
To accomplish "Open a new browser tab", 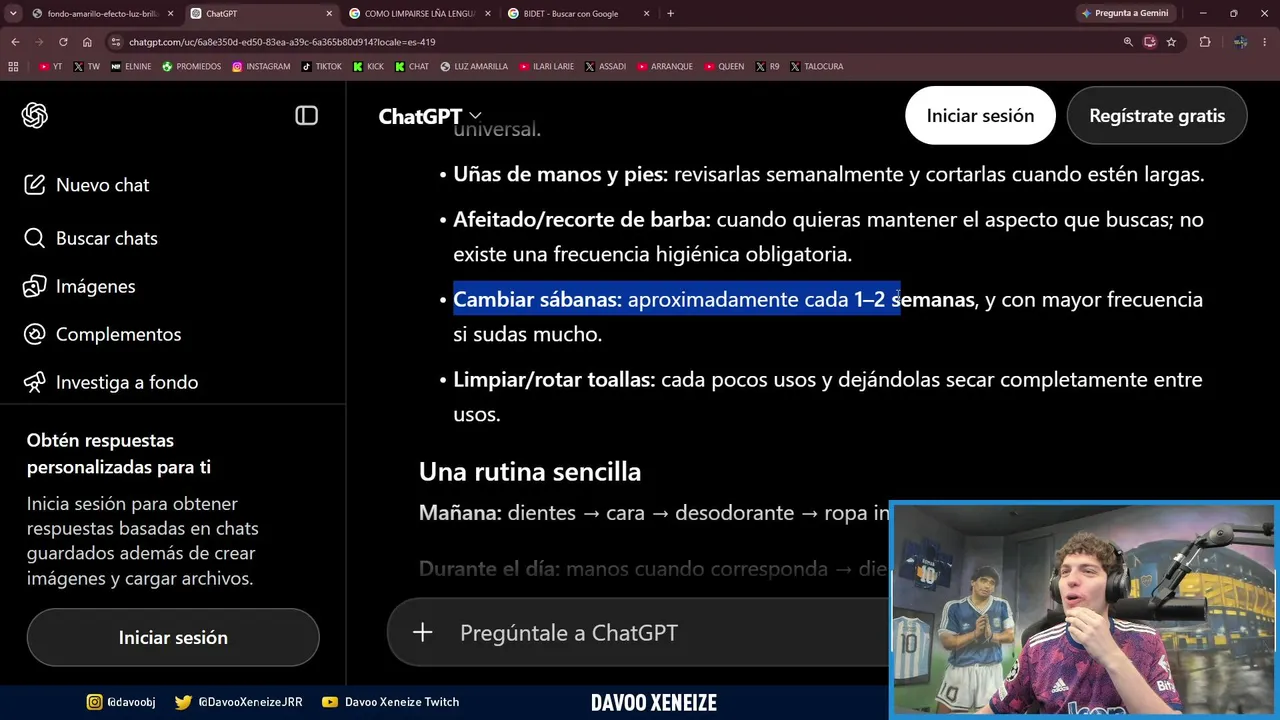I will 670,14.
